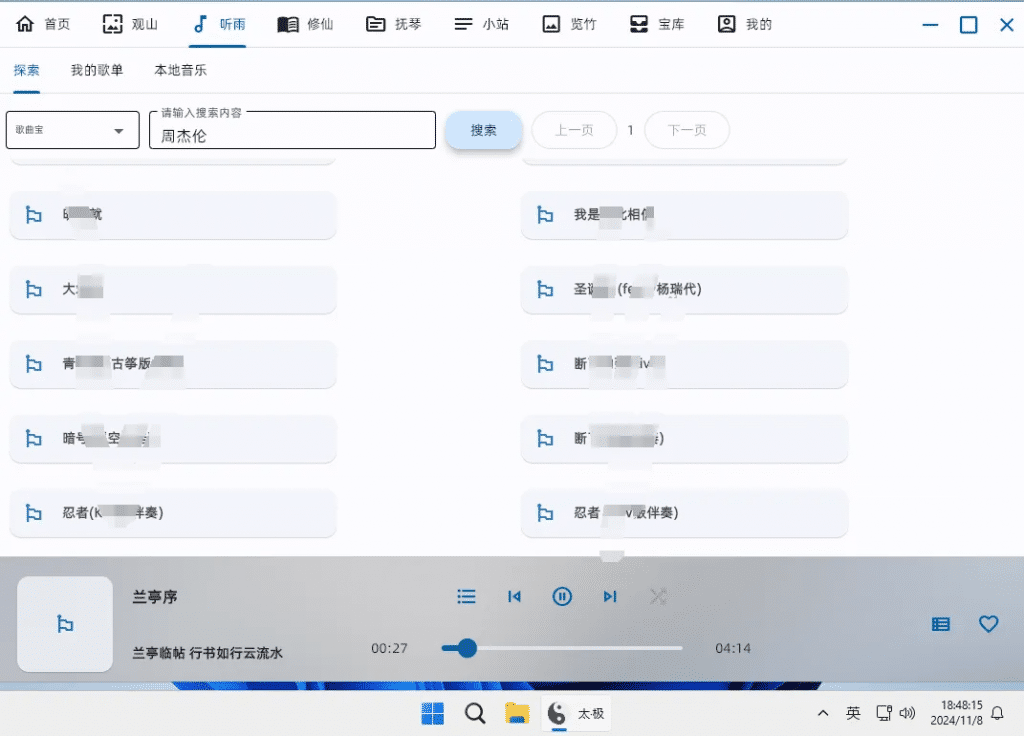Open the network tray icon
Image resolution: width=1024 pixels, height=736 pixels.
884,713
